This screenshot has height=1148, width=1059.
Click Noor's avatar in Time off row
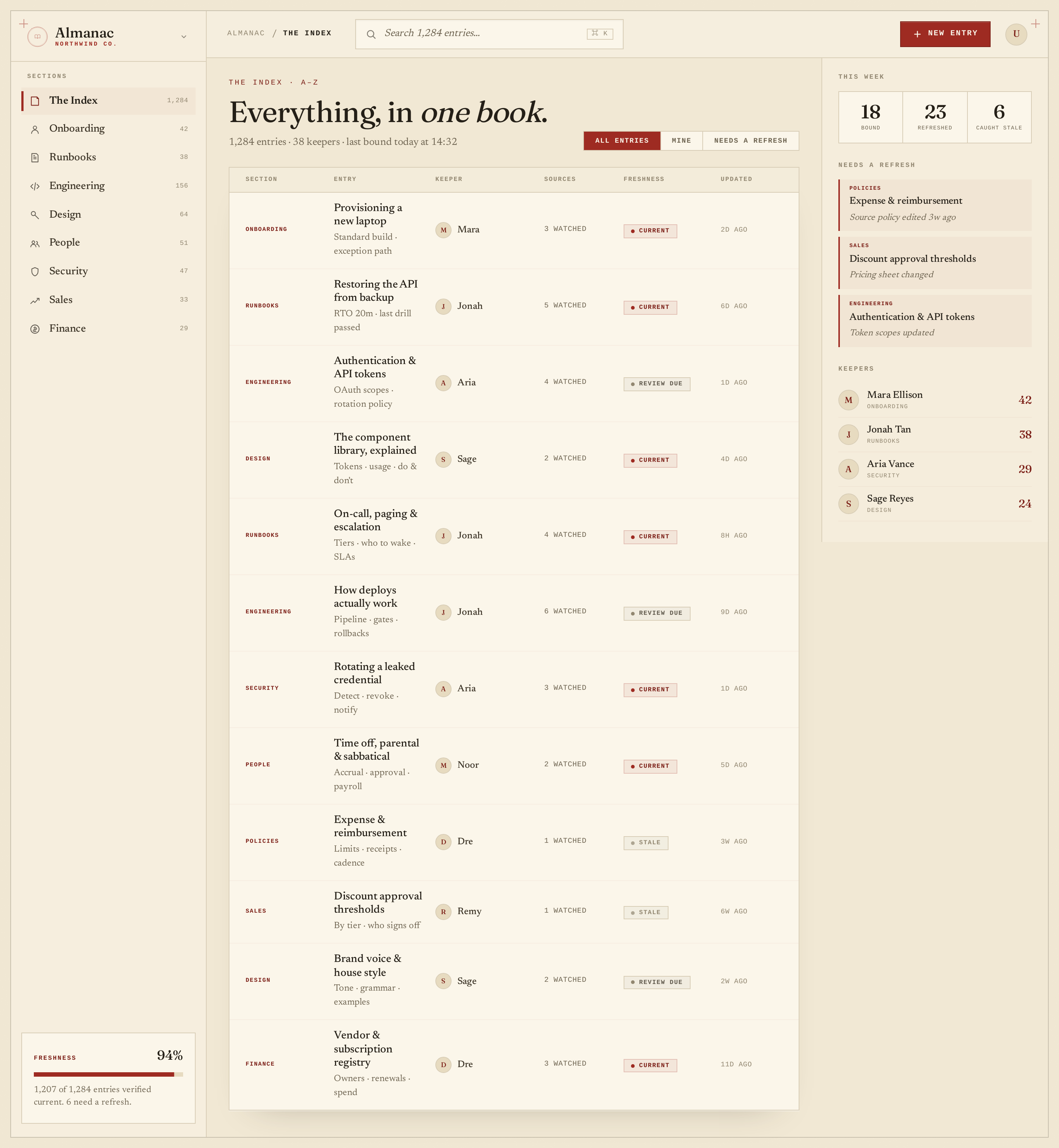click(x=443, y=765)
